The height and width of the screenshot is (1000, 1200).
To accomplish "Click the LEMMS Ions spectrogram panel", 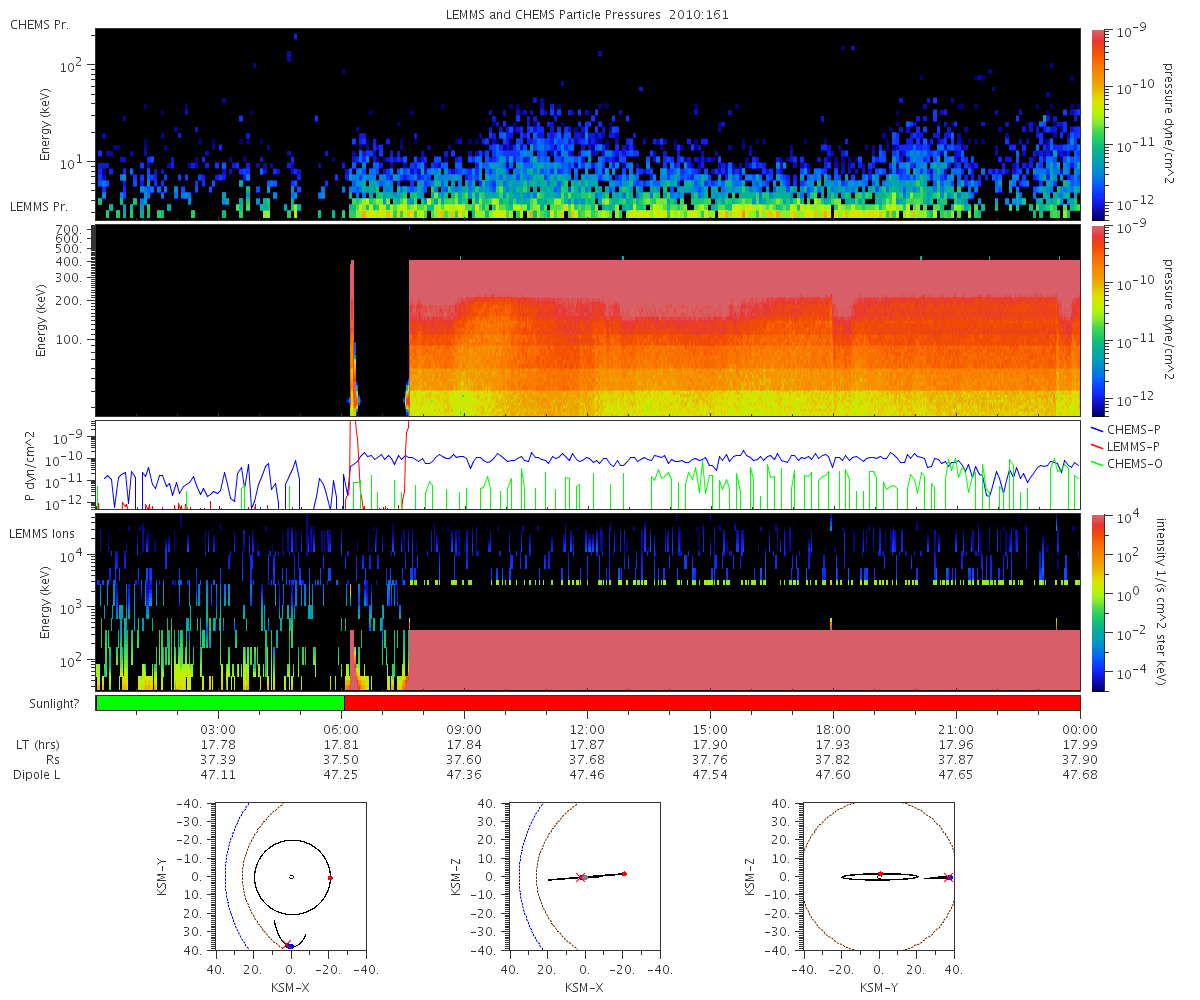I will [x=588, y=603].
